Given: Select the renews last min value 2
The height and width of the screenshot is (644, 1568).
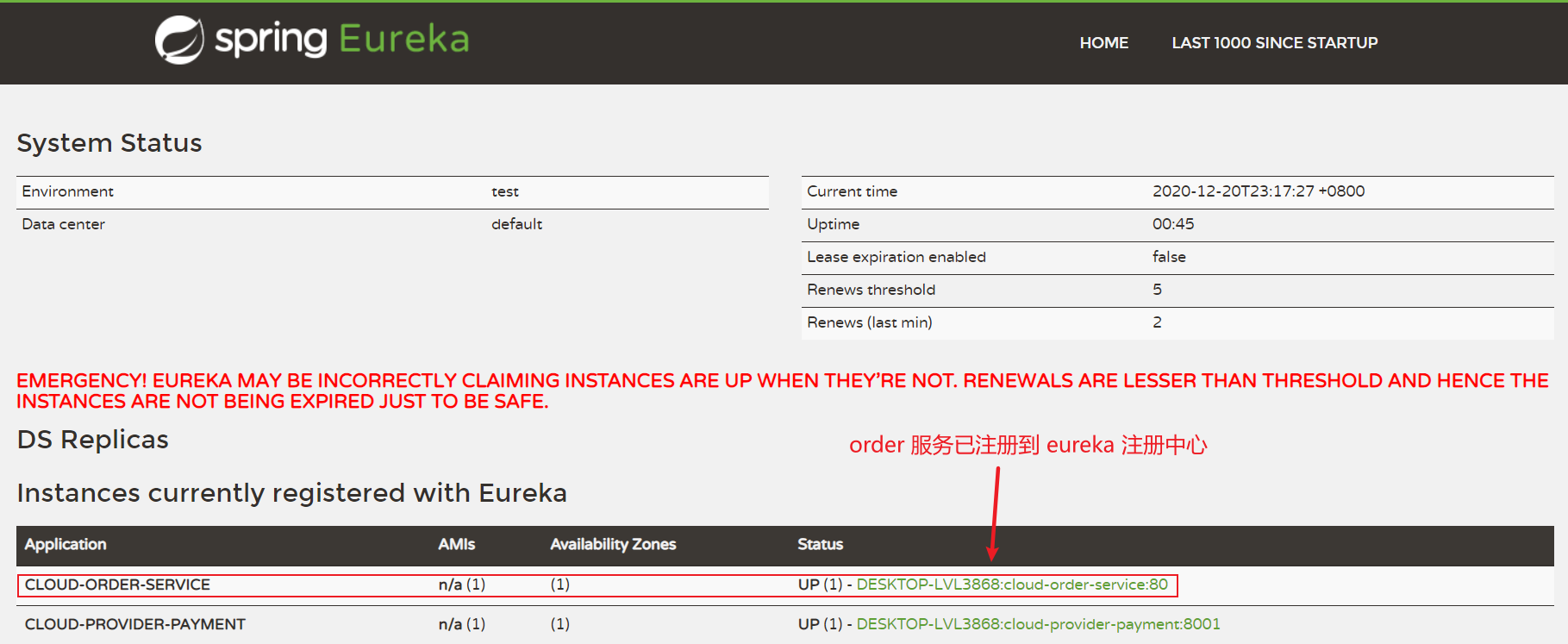Looking at the screenshot, I should (x=1157, y=322).
